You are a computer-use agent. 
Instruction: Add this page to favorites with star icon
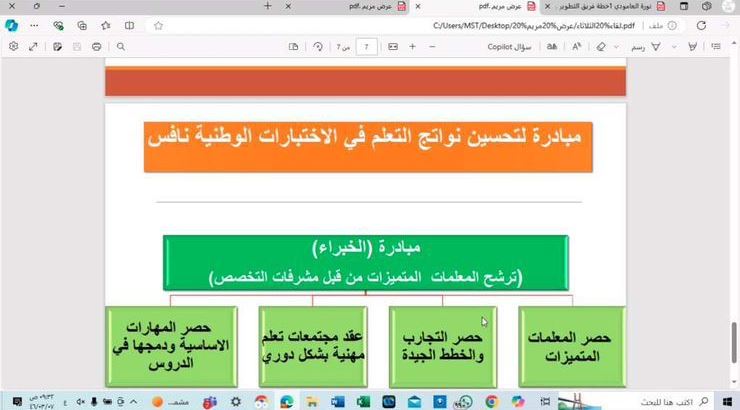(x=158, y=26)
